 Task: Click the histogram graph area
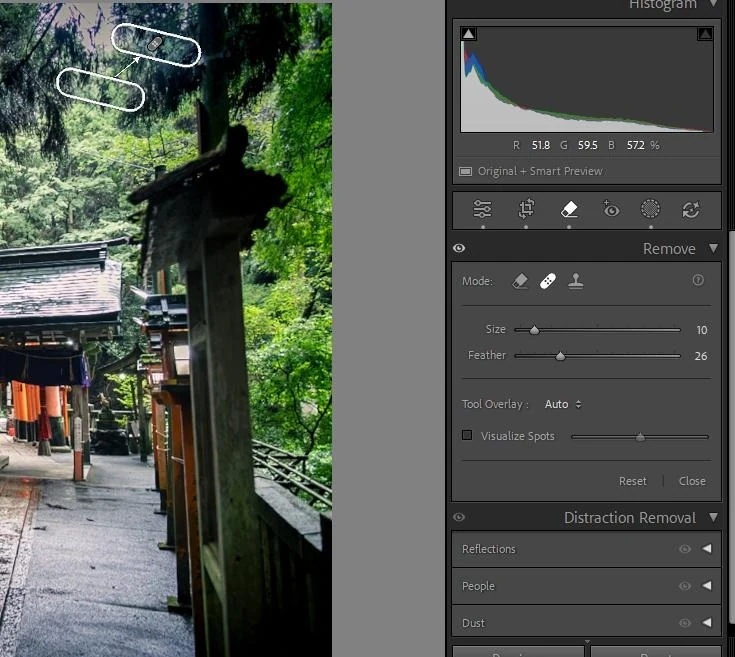click(587, 79)
